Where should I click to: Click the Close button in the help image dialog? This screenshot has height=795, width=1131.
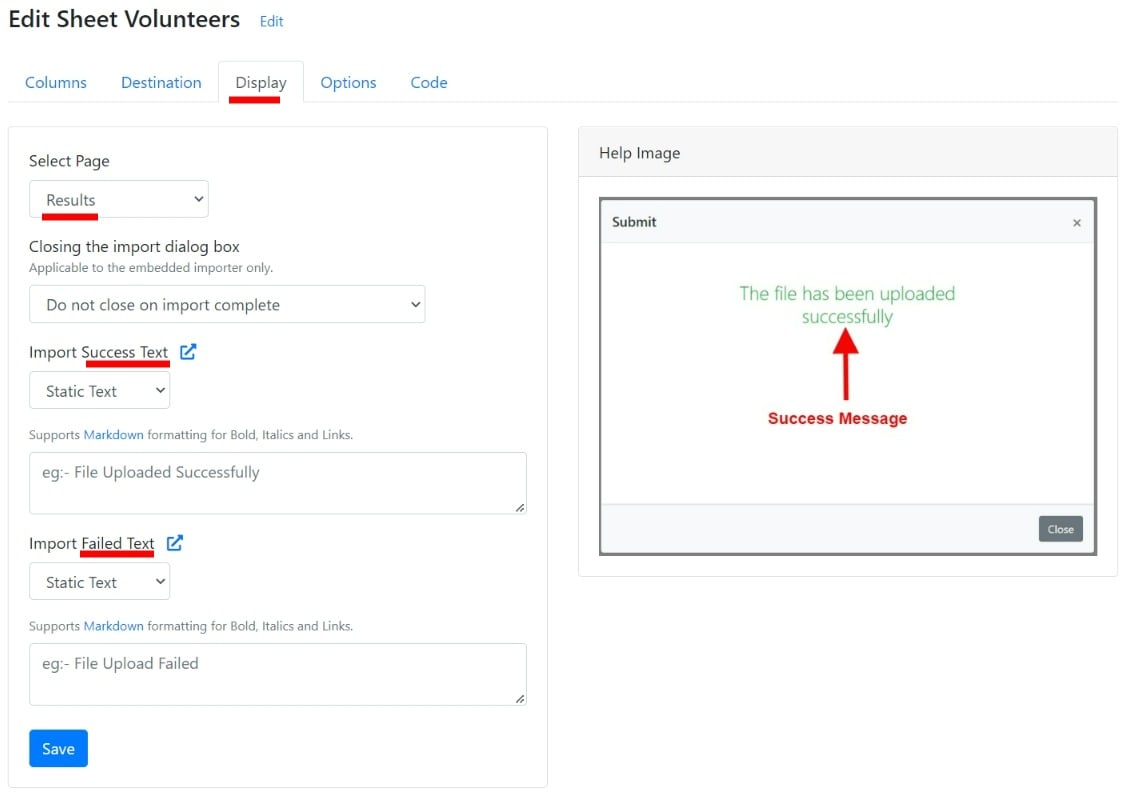[1060, 530]
